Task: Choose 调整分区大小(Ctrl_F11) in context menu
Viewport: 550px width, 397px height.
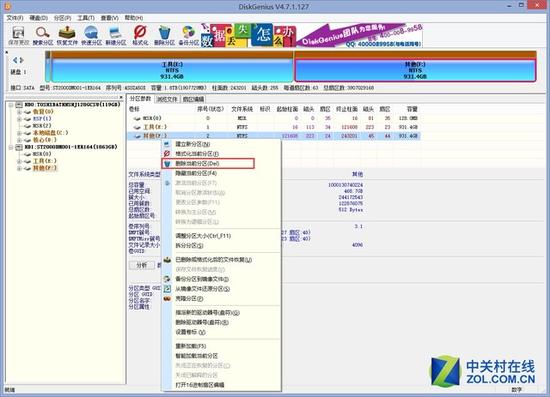Action: click(x=203, y=236)
